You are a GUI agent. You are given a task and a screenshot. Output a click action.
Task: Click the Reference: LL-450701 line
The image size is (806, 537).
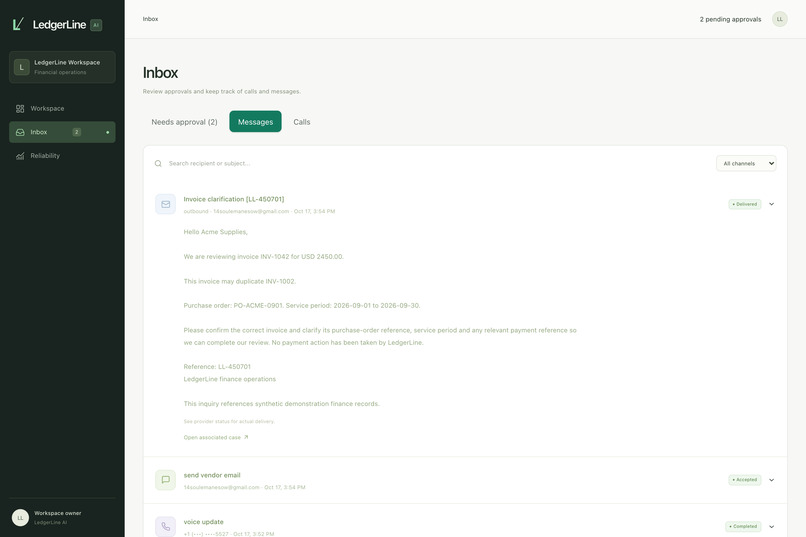pos(217,367)
